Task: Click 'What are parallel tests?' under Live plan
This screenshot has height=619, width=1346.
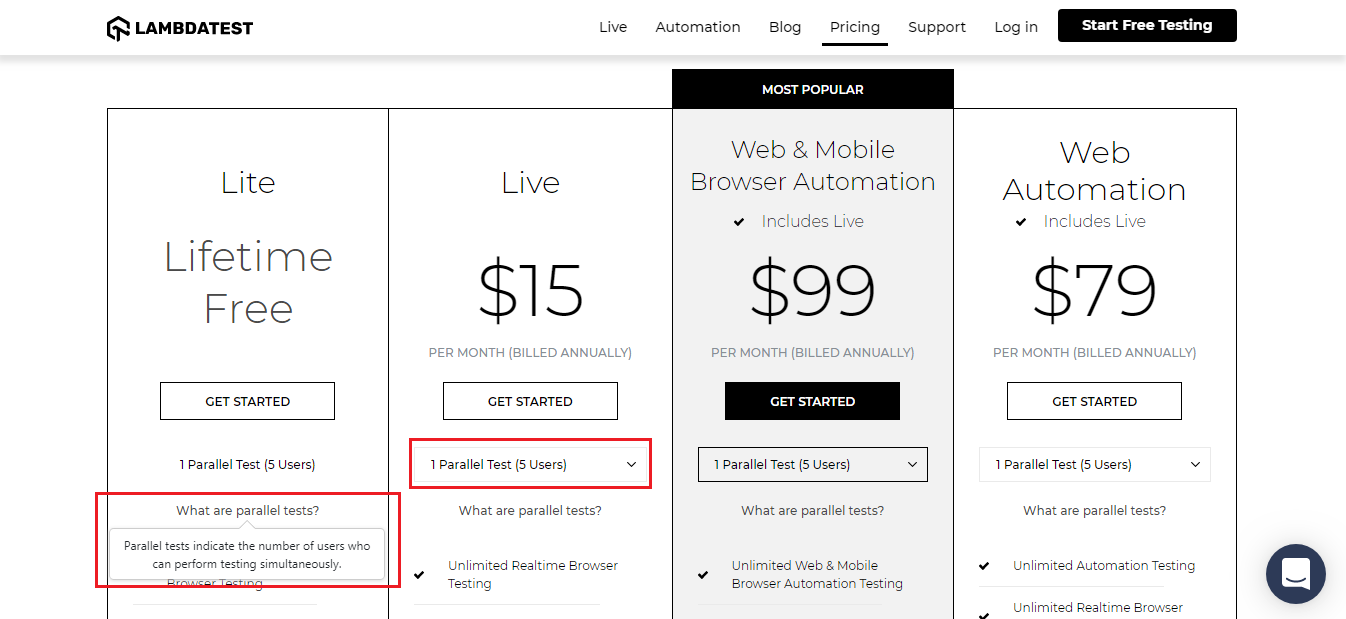Action: click(530, 511)
